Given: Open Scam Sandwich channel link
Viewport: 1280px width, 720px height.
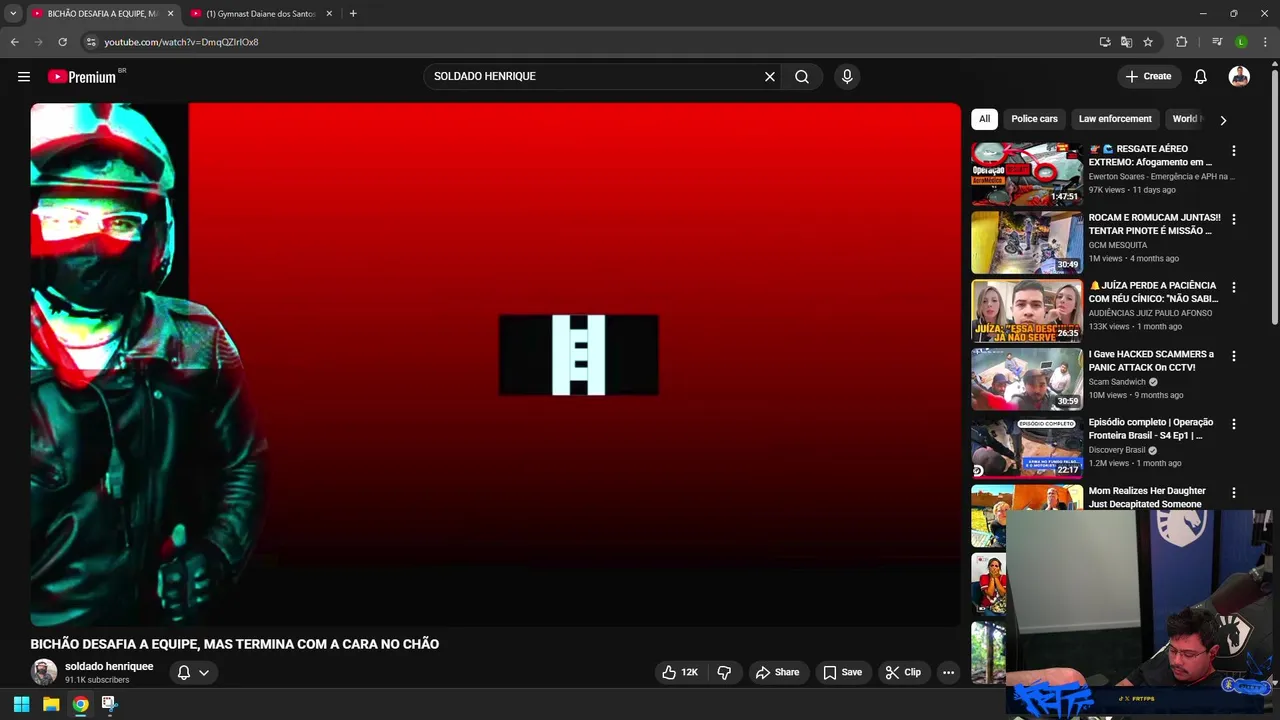Looking at the screenshot, I should [x=1117, y=382].
